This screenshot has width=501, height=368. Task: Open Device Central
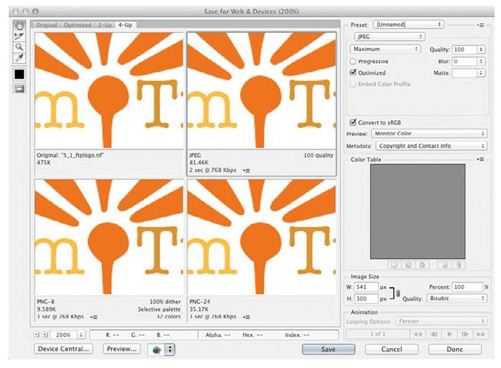[x=63, y=349]
